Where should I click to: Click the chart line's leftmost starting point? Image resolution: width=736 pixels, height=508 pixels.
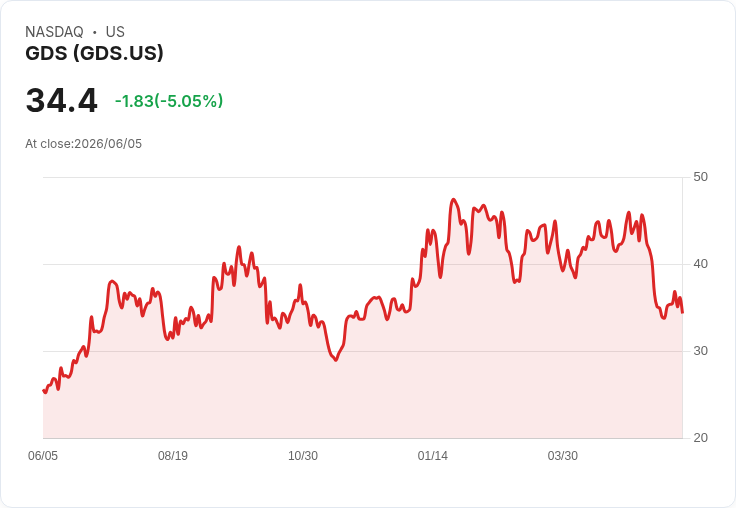coord(44,391)
